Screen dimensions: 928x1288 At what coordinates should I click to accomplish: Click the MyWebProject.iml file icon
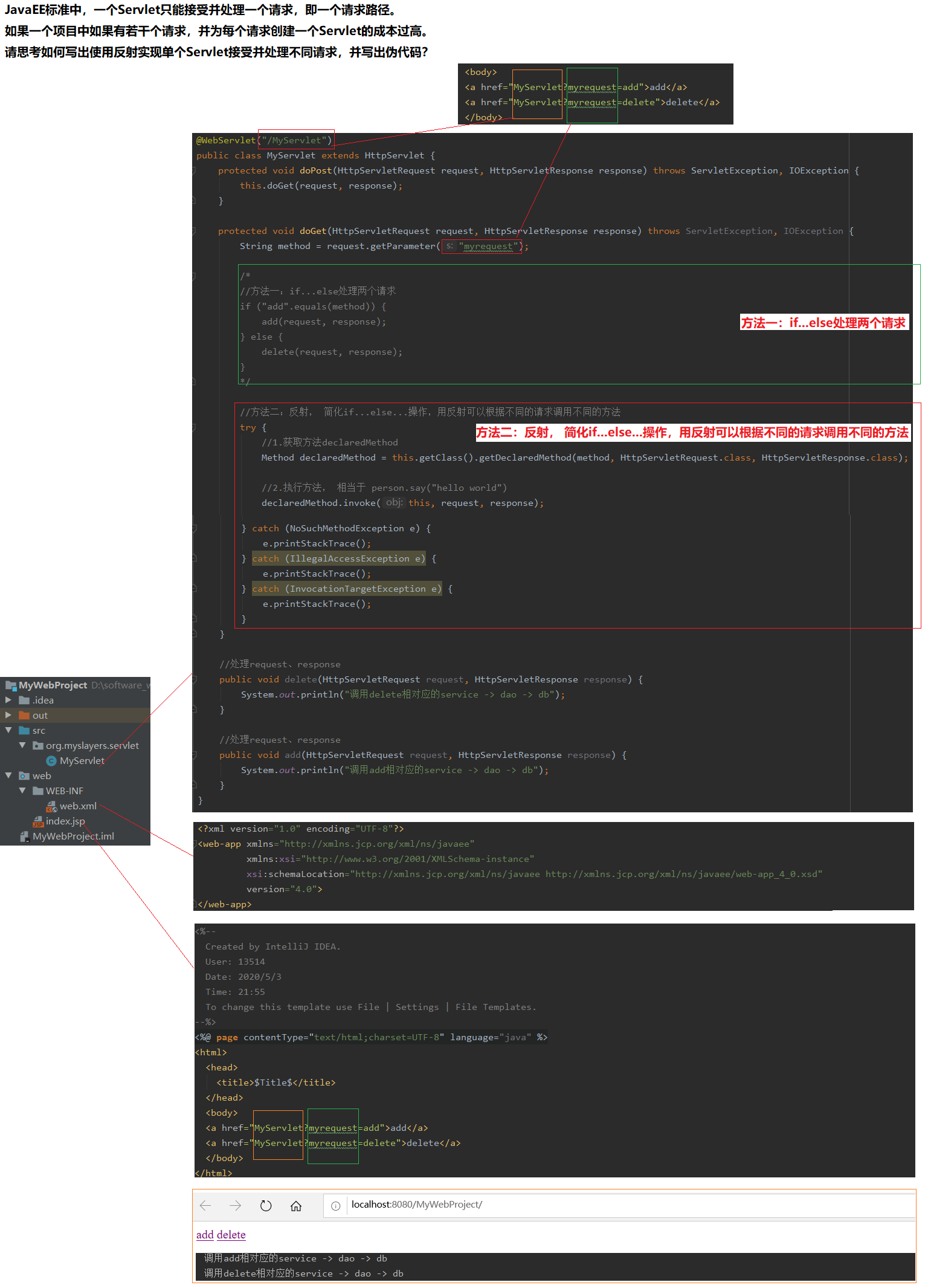tap(25, 837)
